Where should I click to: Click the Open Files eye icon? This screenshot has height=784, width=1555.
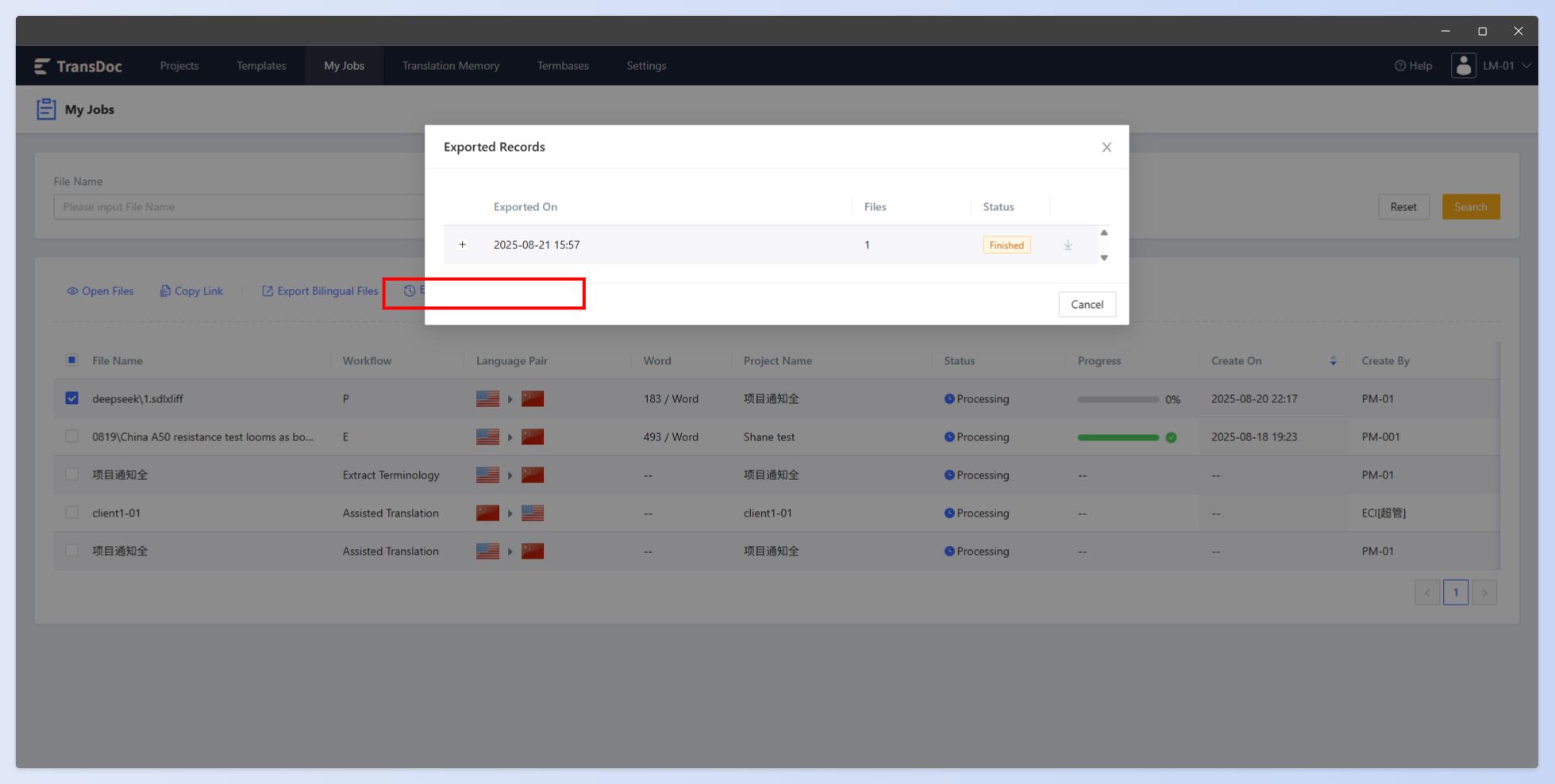pos(72,291)
